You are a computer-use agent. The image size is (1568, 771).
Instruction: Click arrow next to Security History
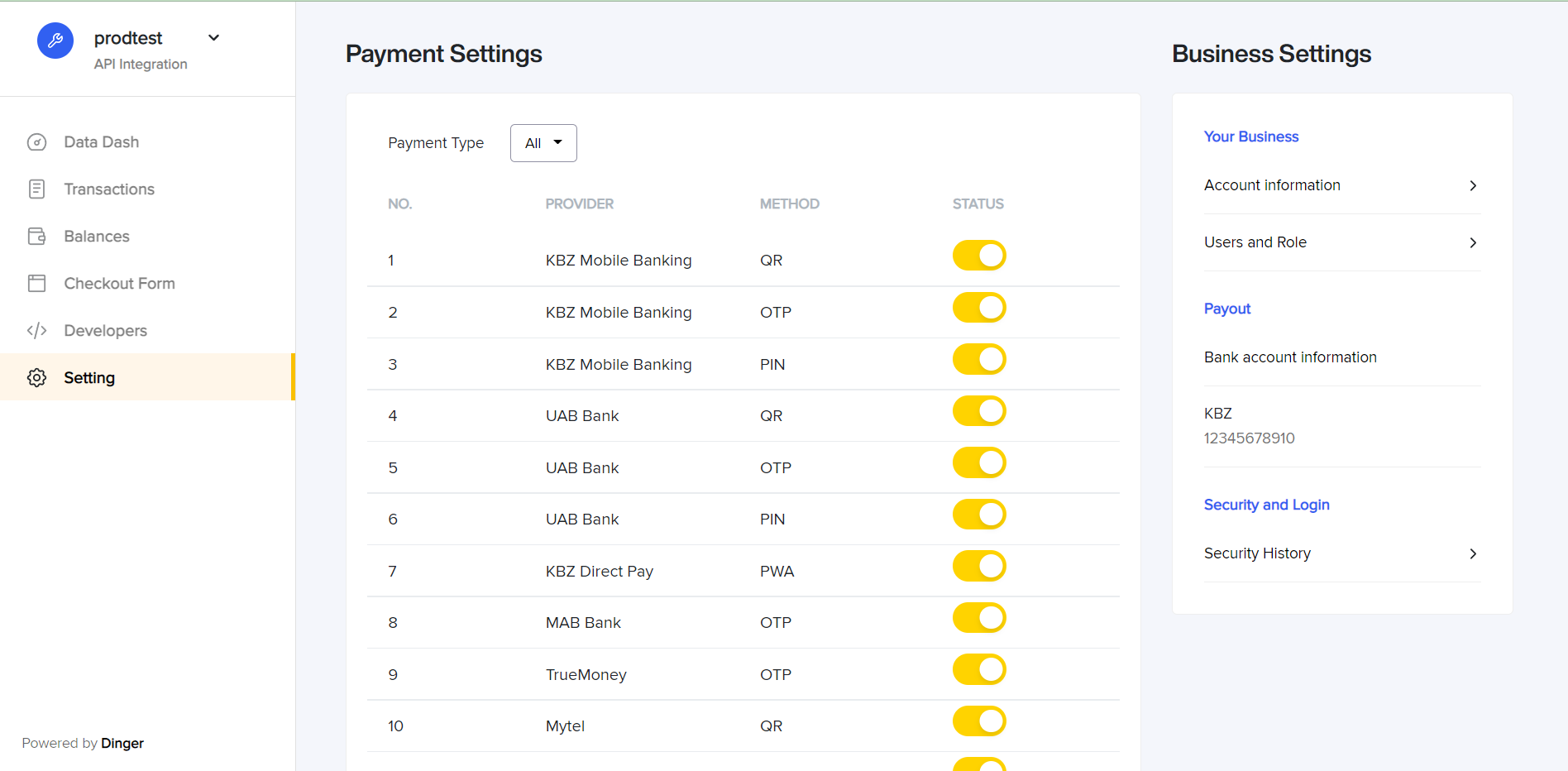[x=1473, y=553]
